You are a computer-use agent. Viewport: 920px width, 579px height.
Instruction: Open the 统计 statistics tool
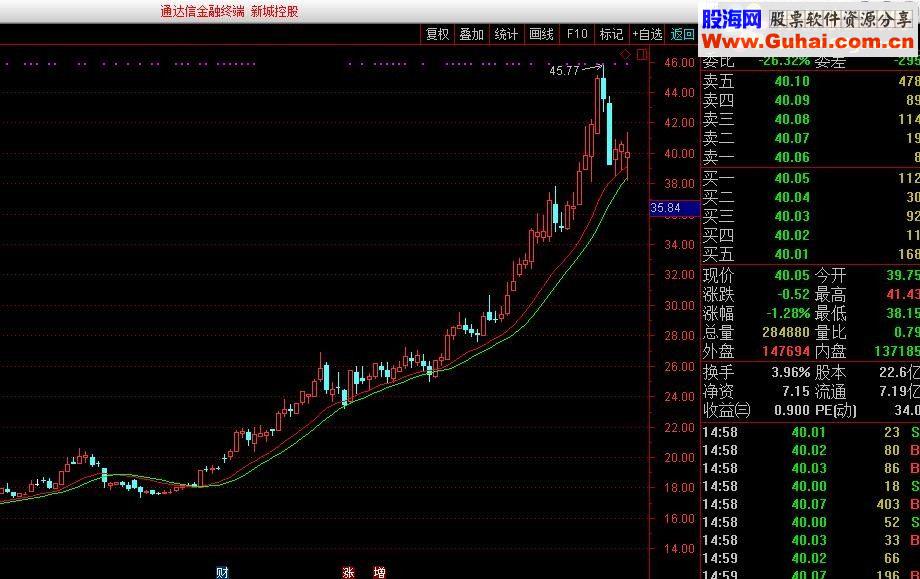[506, 35]
